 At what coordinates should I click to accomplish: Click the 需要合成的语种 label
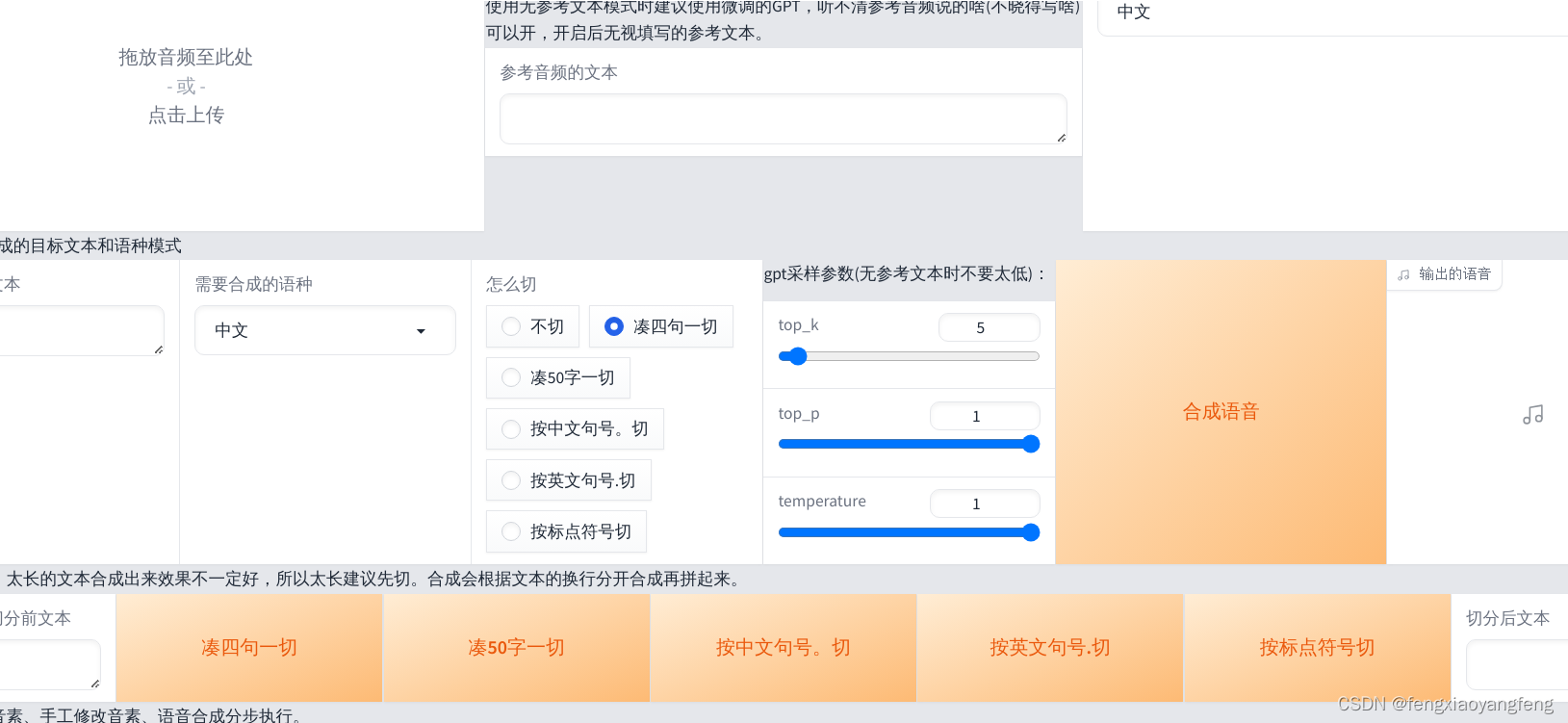point(254,284)
